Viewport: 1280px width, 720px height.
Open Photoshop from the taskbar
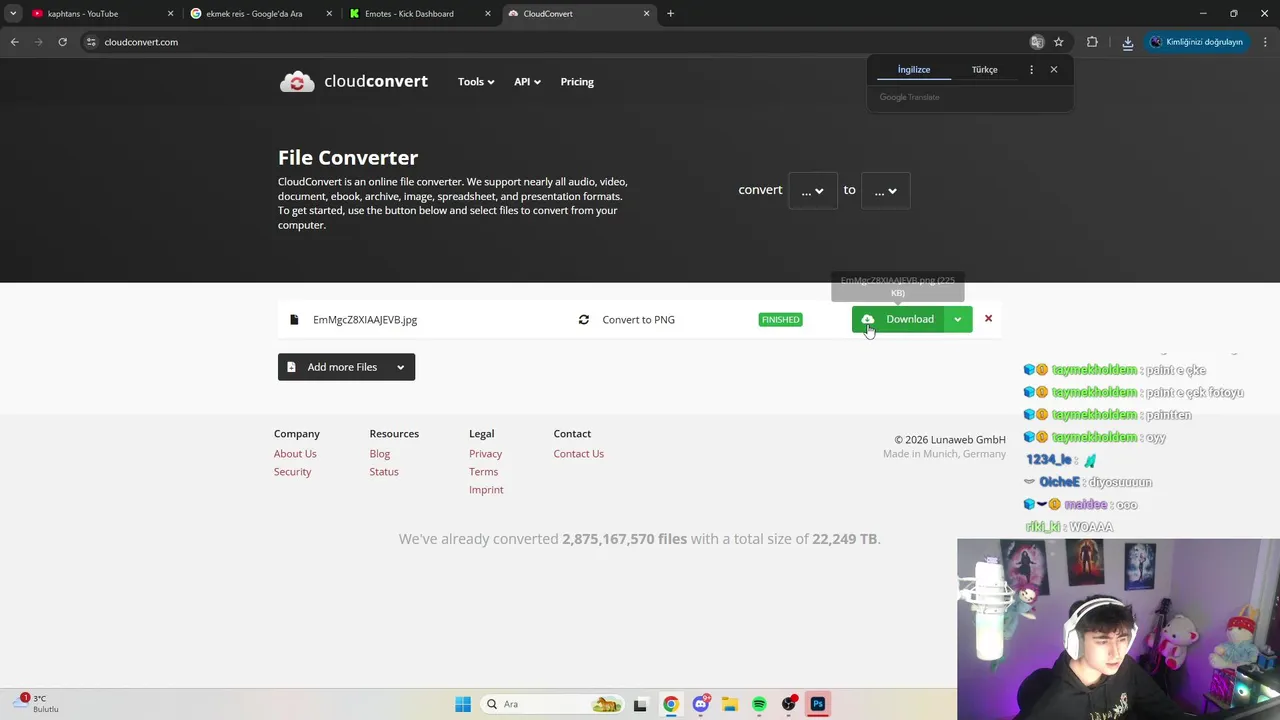[x=818, y=704]
